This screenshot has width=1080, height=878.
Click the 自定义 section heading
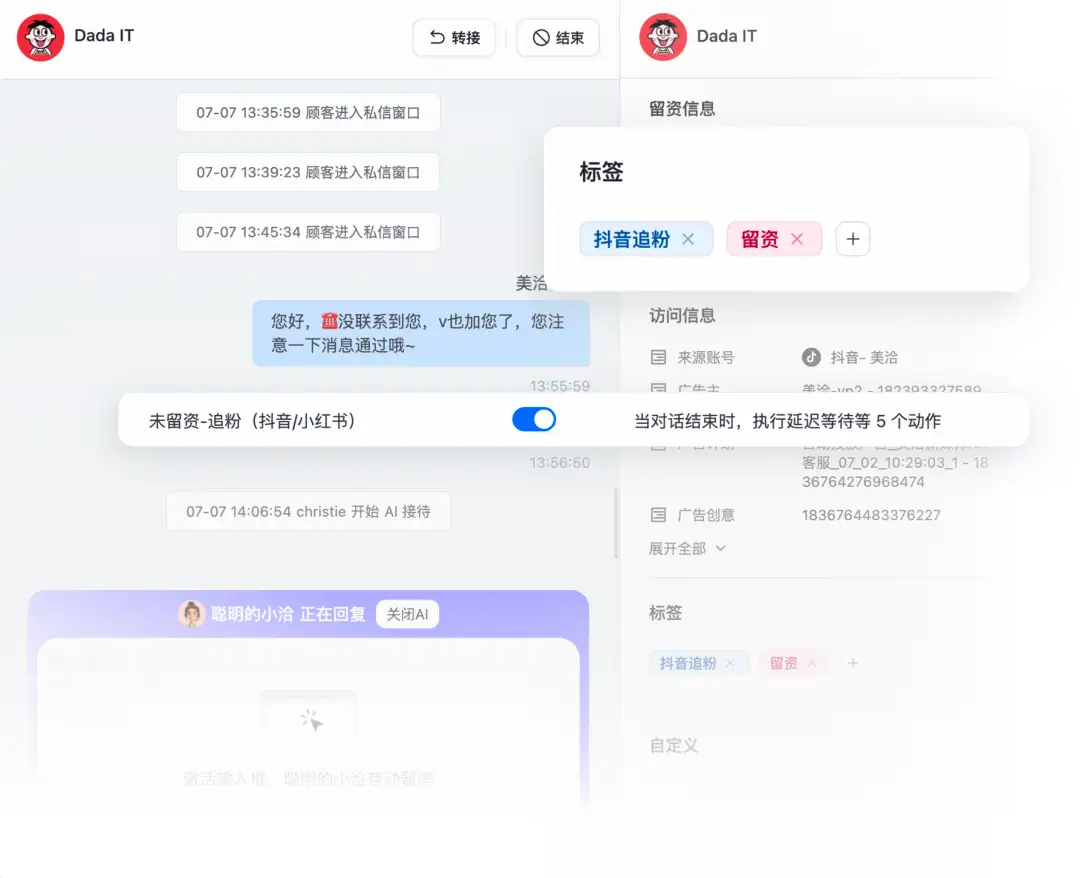tap(674, 745)
